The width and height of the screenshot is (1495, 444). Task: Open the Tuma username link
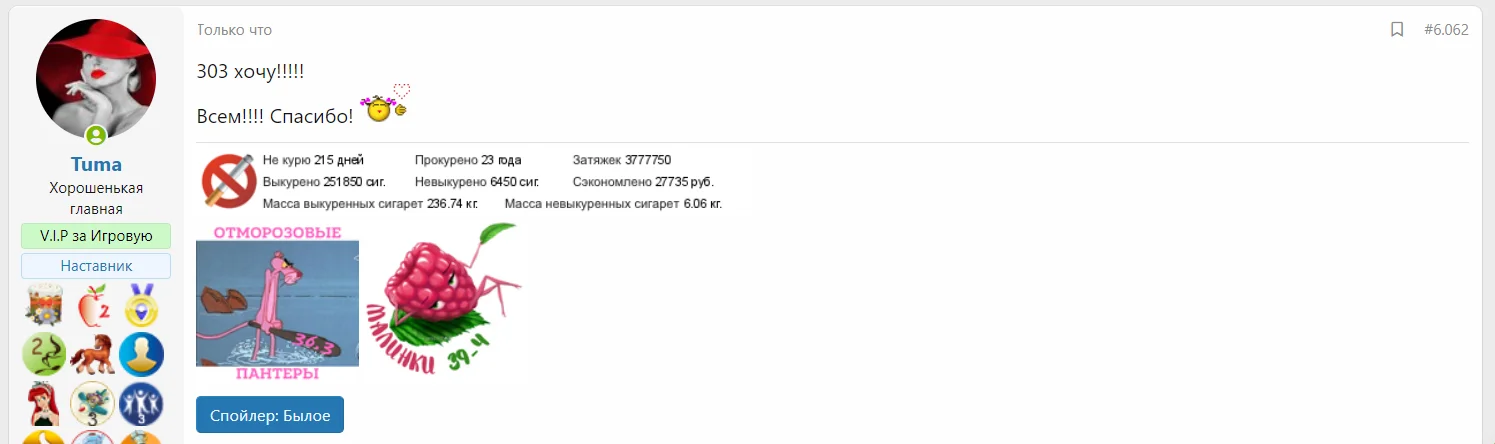tap(96, 164)
